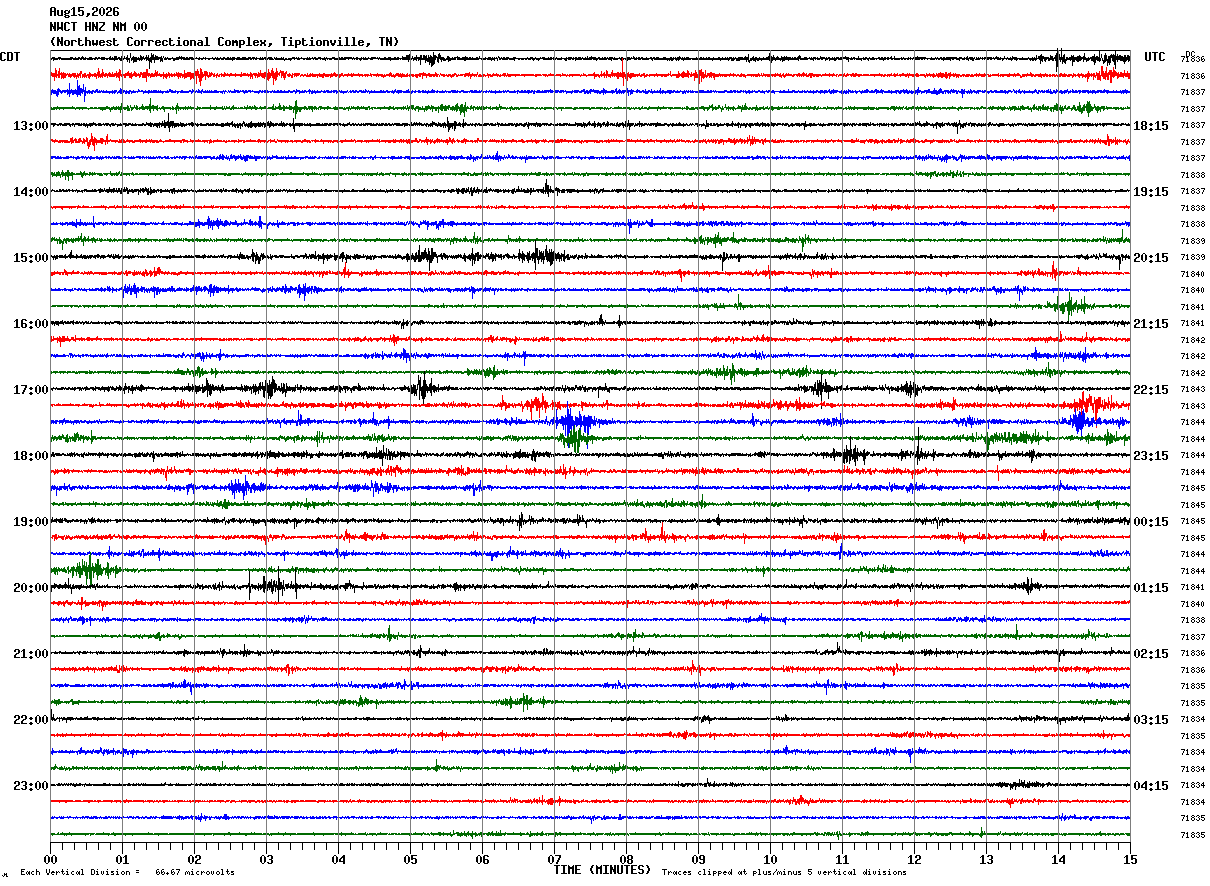
Task: Click minute 15 tick label on the bottom time axis
Action: [1129, 860]
